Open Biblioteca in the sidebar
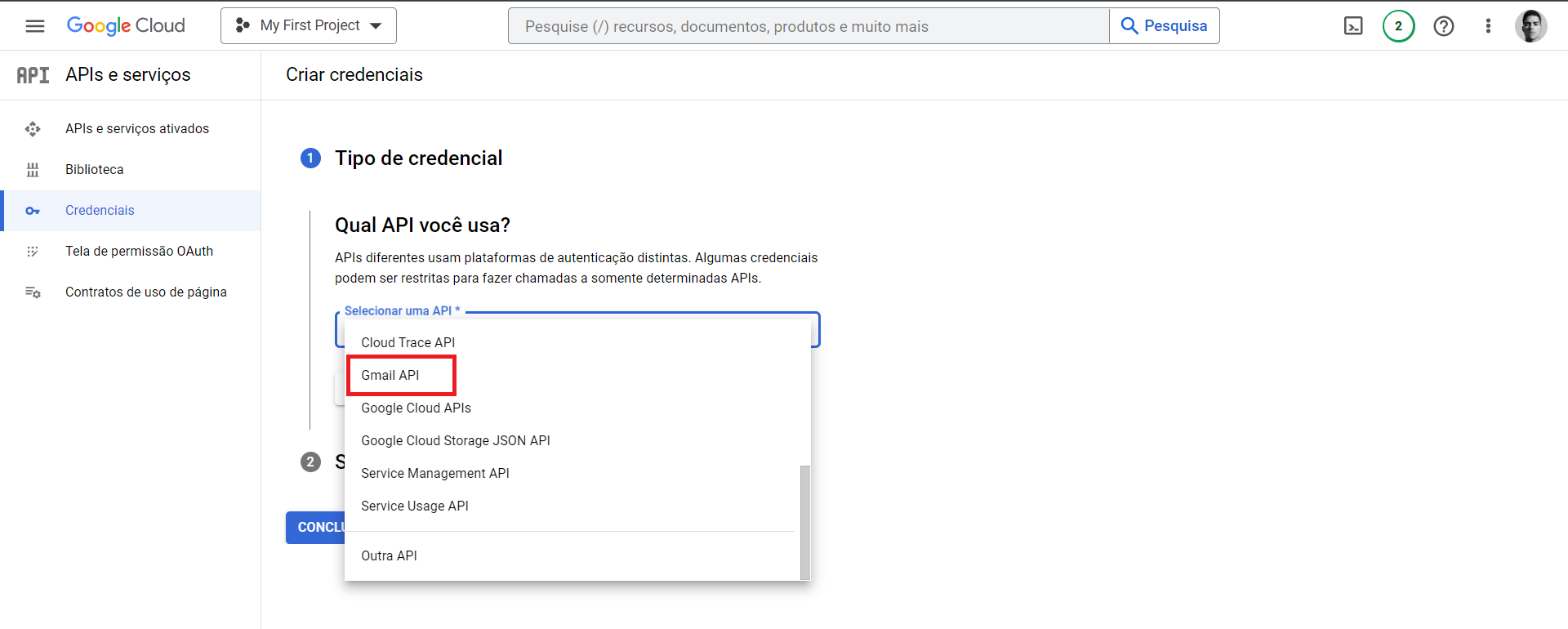The width and height of the screenshot is (1568, 629). (95, 169)
